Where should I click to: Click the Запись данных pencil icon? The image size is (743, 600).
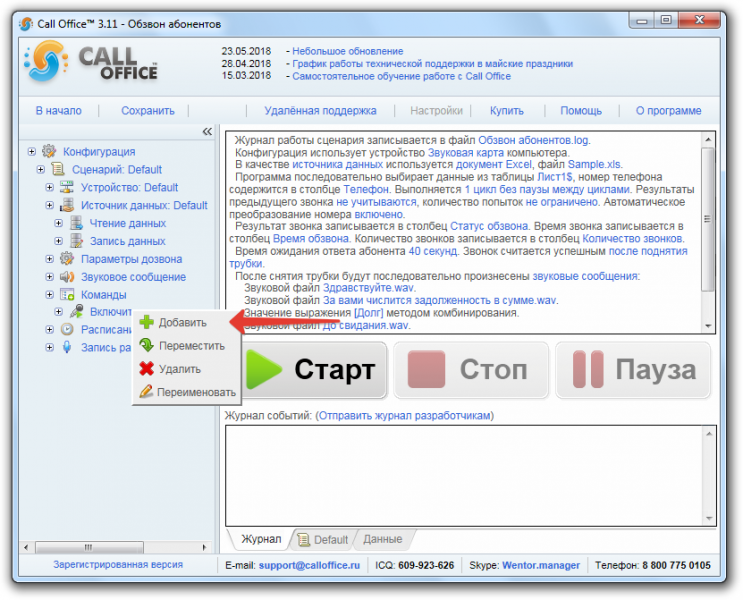pyautogui.click(x=76, y=241)
